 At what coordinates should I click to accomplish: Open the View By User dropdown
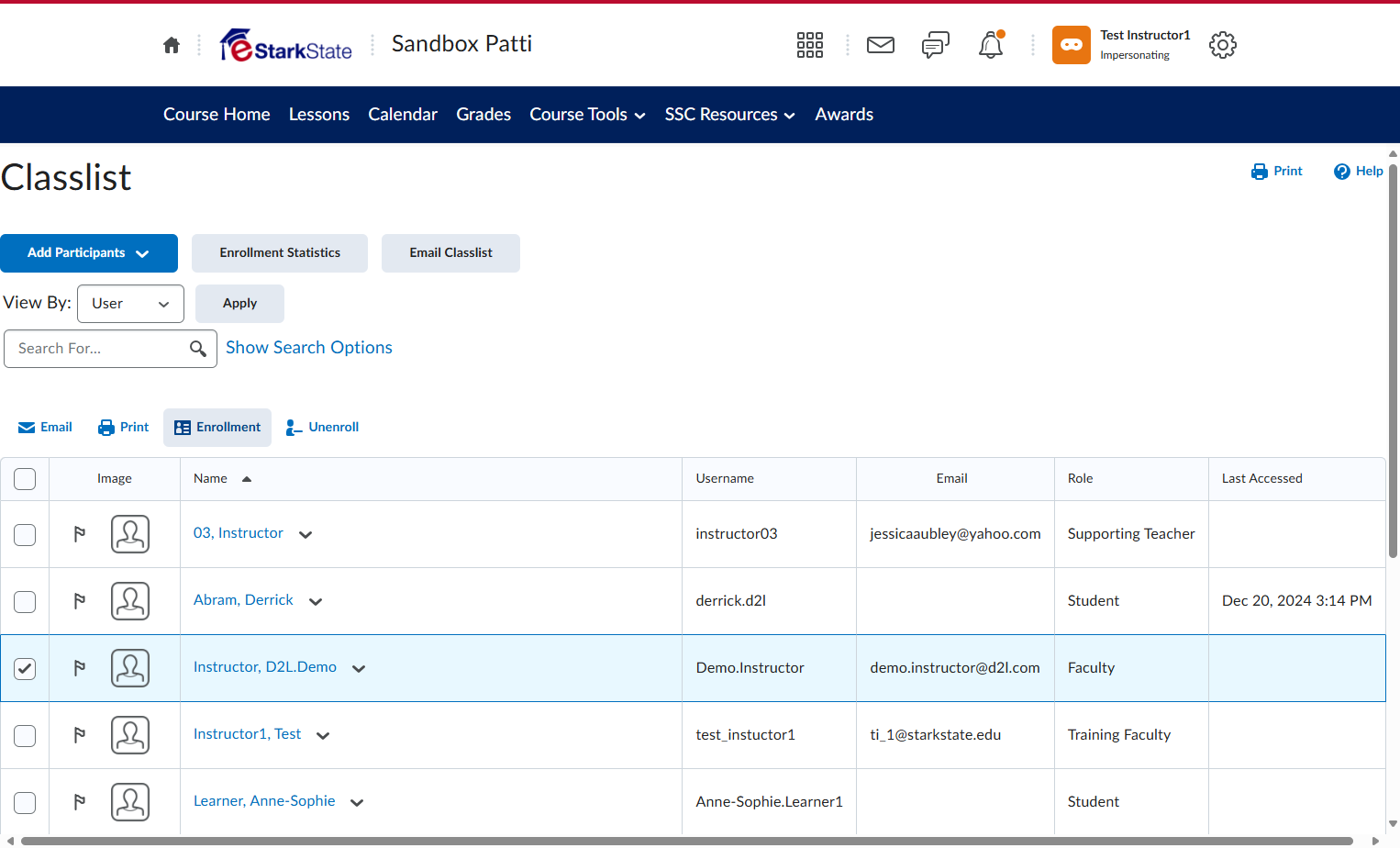(x=130, y=304)
